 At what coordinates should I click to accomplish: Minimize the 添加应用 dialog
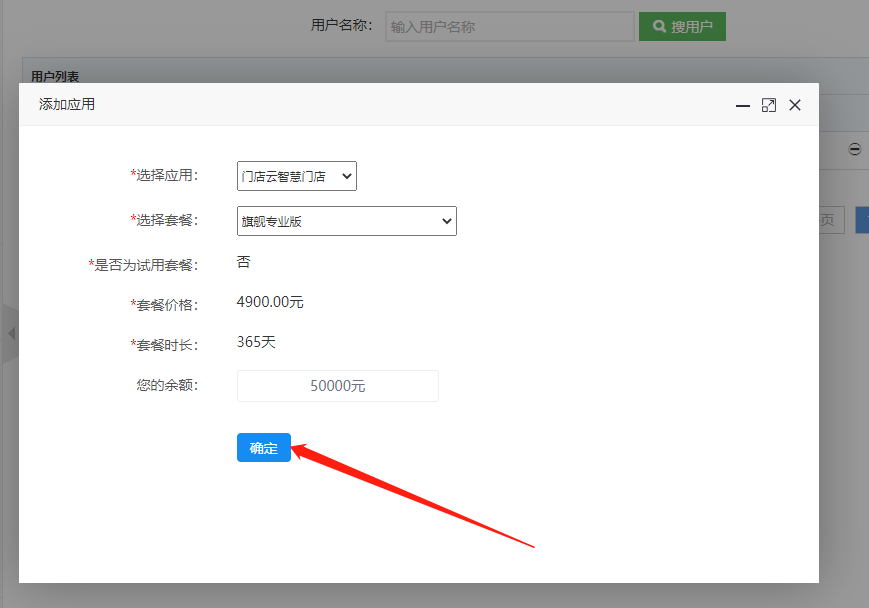(743, 105)
